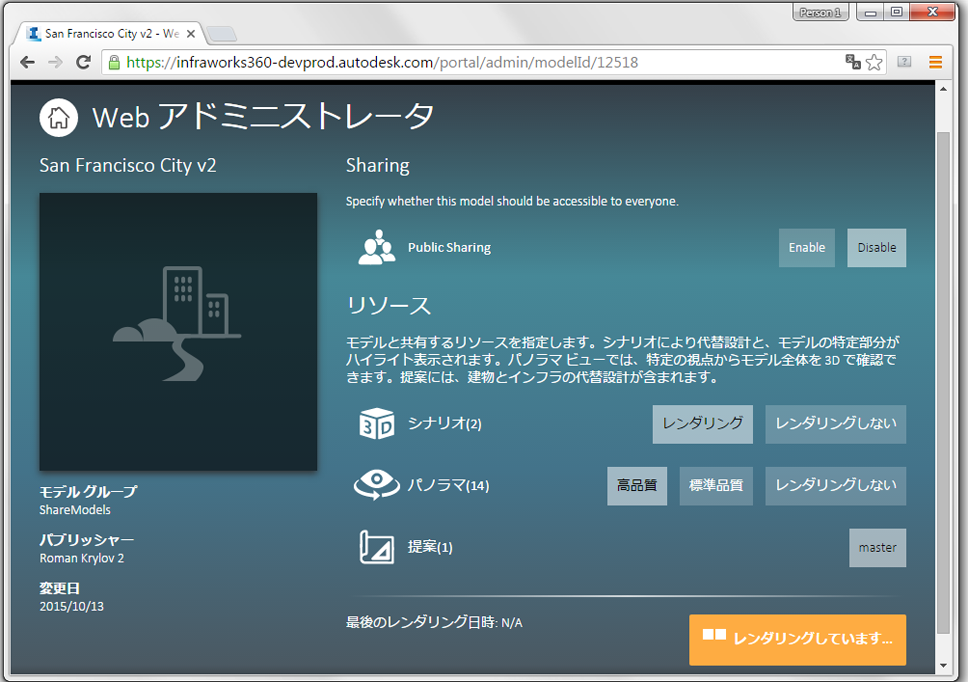968x682 pixels.
Task: Click the 提案(1) label
Action: pos(430,547)
